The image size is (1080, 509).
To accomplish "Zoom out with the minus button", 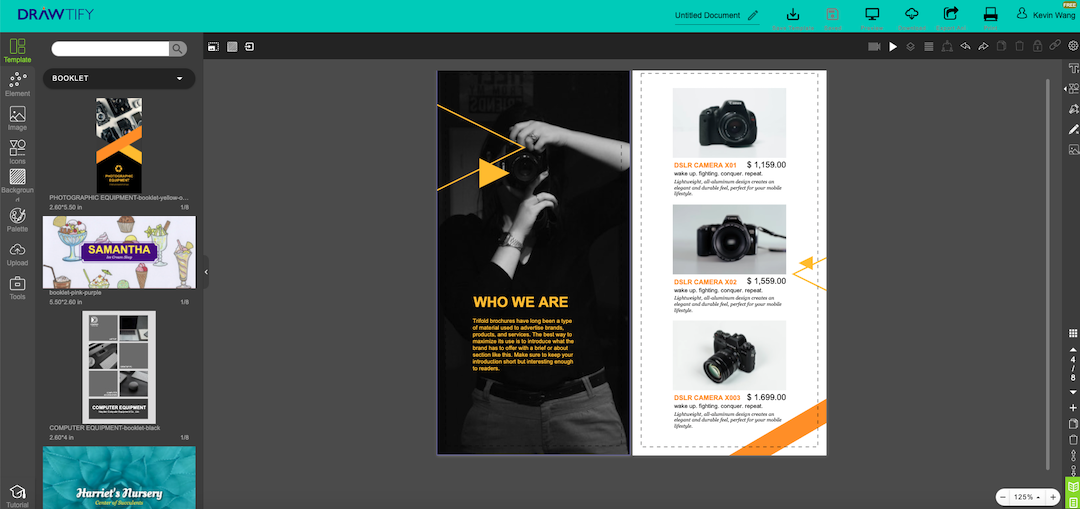I will click(1003, 497).
